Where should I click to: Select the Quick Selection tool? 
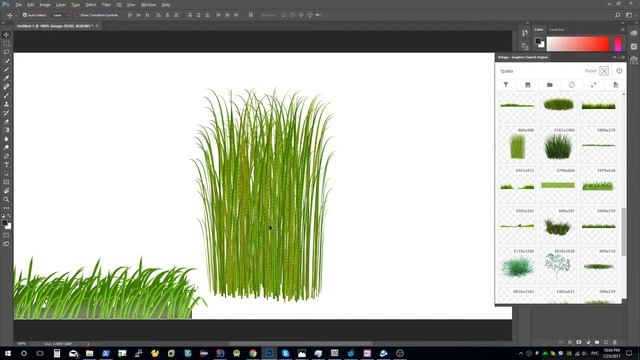[6, 61]
